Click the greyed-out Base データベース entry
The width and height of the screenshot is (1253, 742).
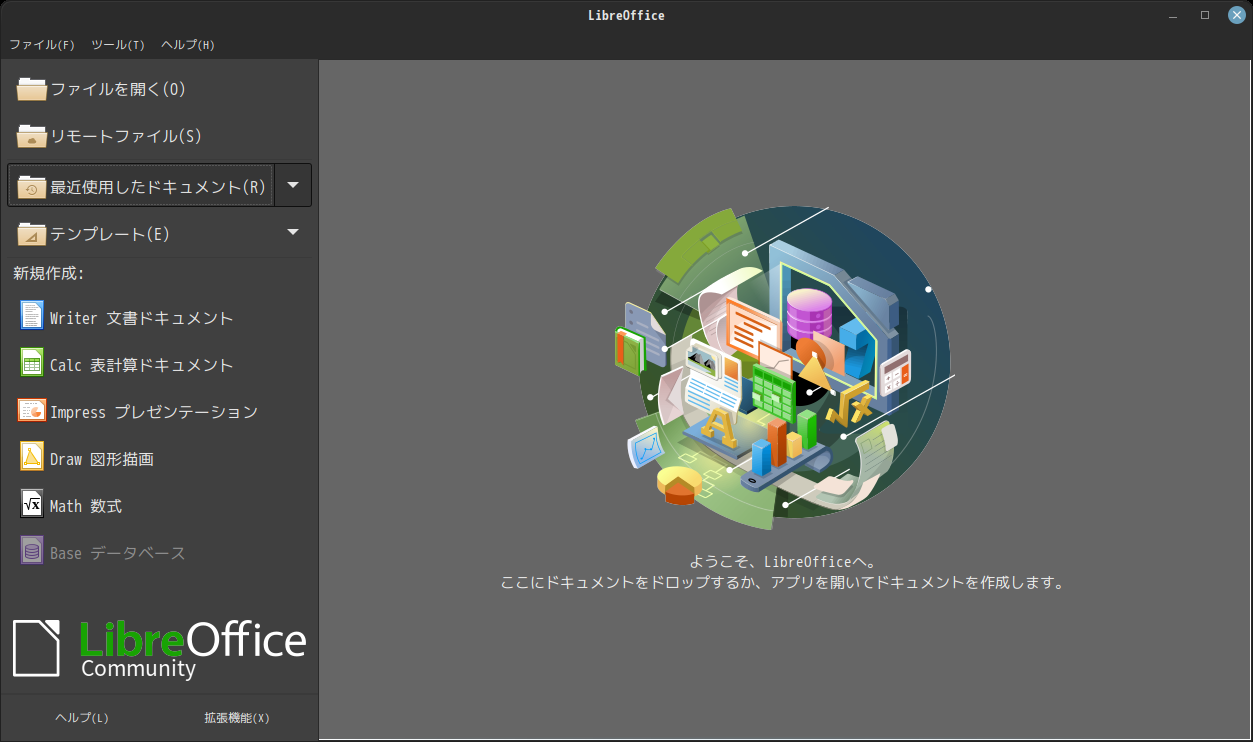(x=160, y=552)
